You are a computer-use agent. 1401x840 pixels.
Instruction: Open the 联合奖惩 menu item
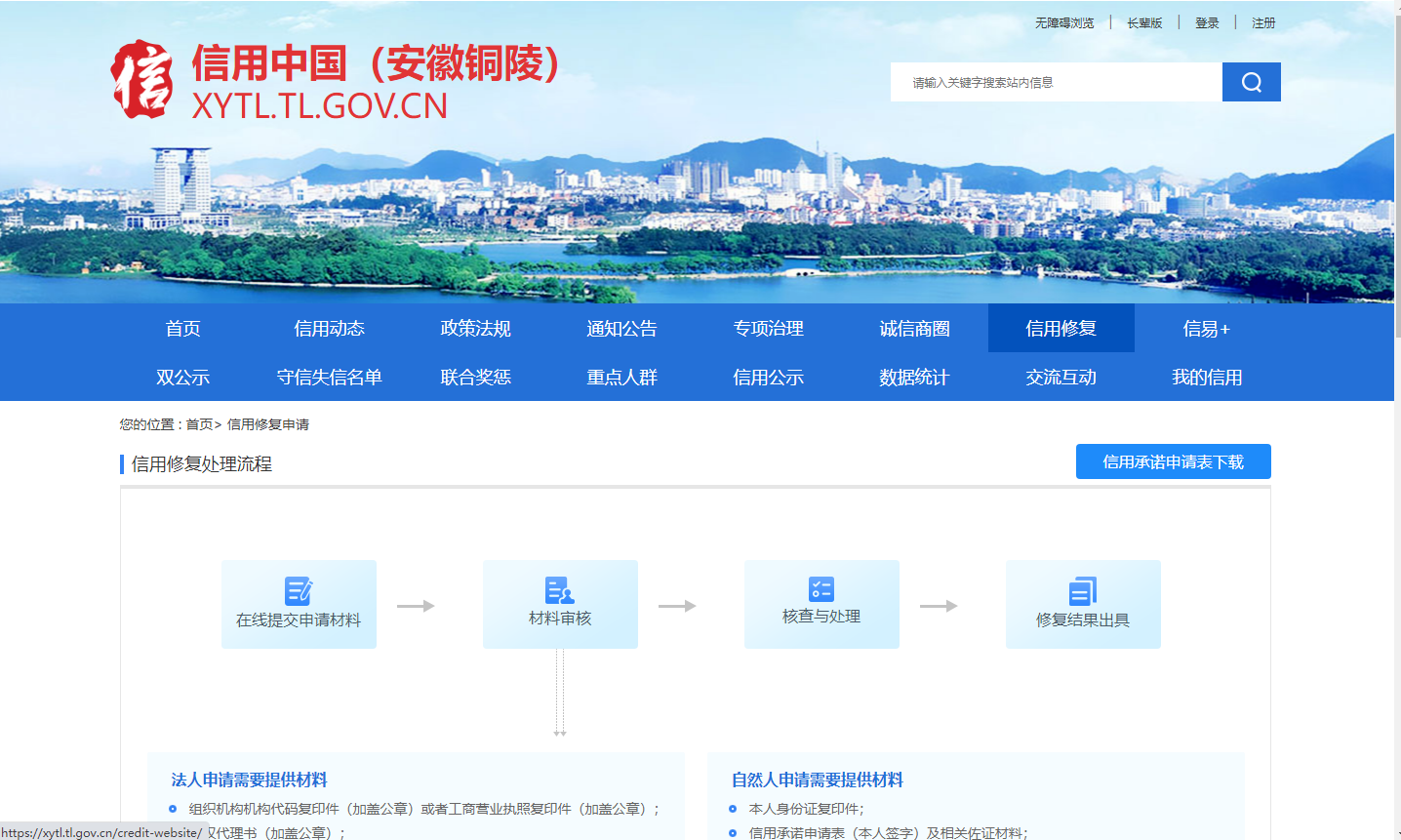[476, 377]
